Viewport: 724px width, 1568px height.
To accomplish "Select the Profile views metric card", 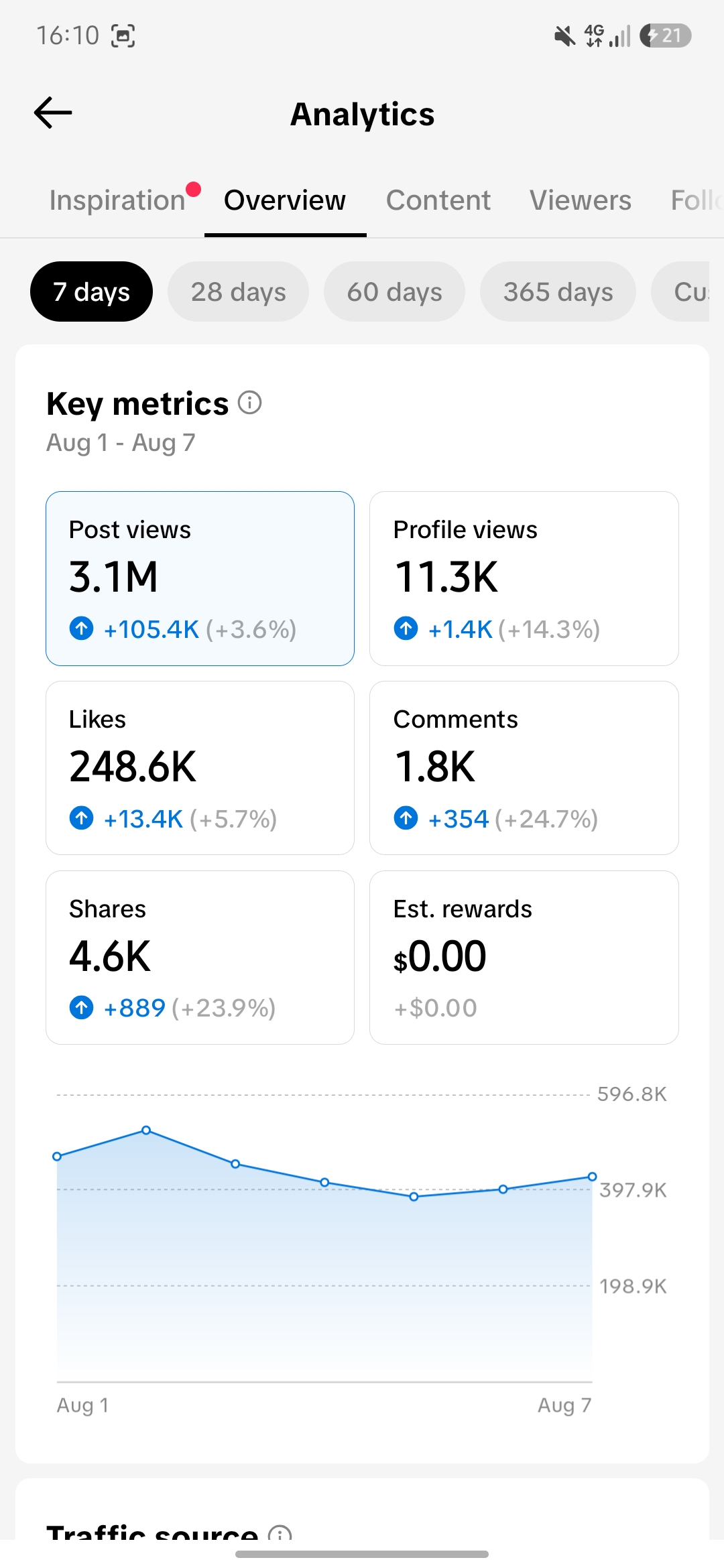I will coord(524,578).
